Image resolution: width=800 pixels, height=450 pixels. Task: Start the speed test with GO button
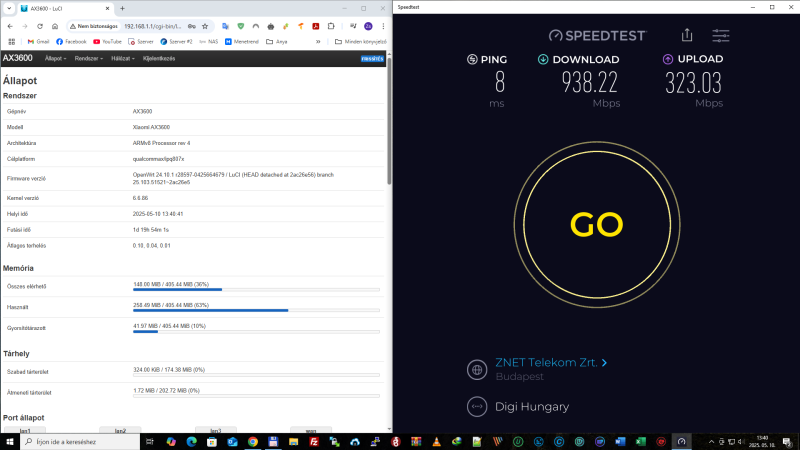[596, 224]
